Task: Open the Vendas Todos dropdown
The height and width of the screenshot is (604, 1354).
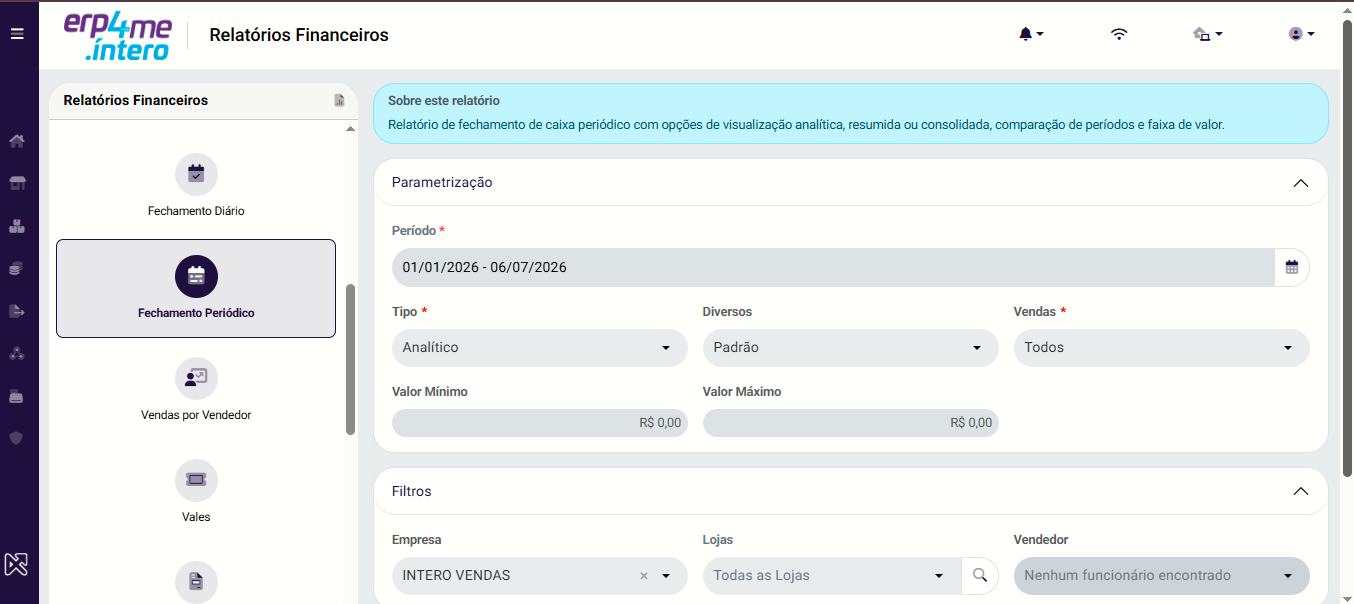Action: pos(1161,348)
